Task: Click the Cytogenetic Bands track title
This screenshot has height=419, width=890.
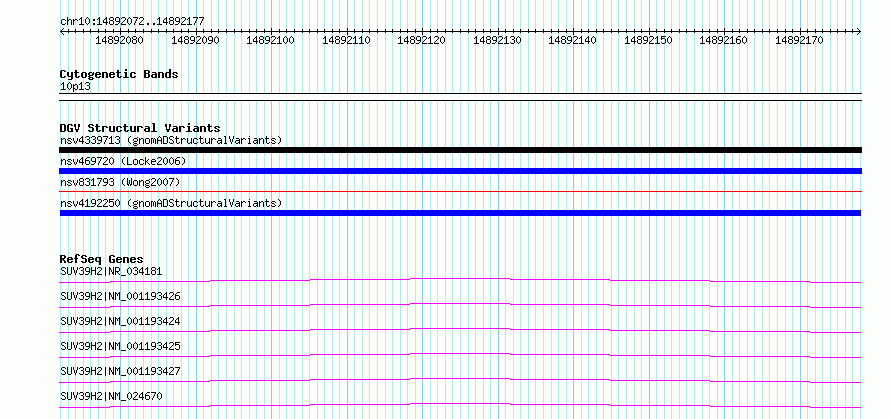Action: click(119, 74)
